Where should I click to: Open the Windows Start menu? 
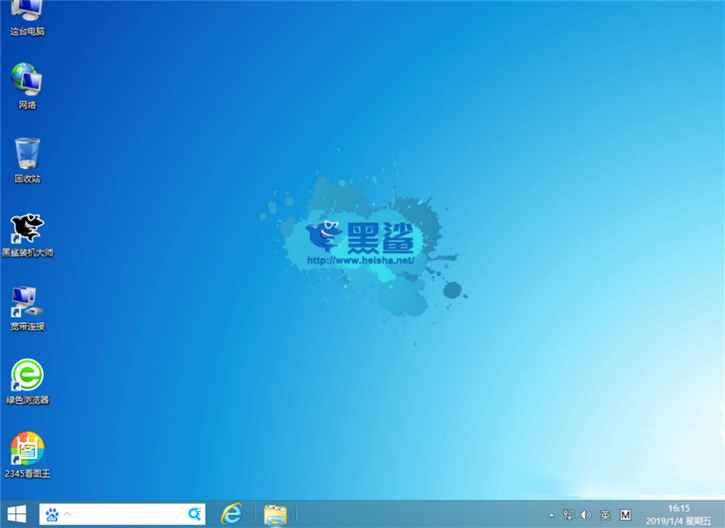pyautogui.click(x=17, y=514)
